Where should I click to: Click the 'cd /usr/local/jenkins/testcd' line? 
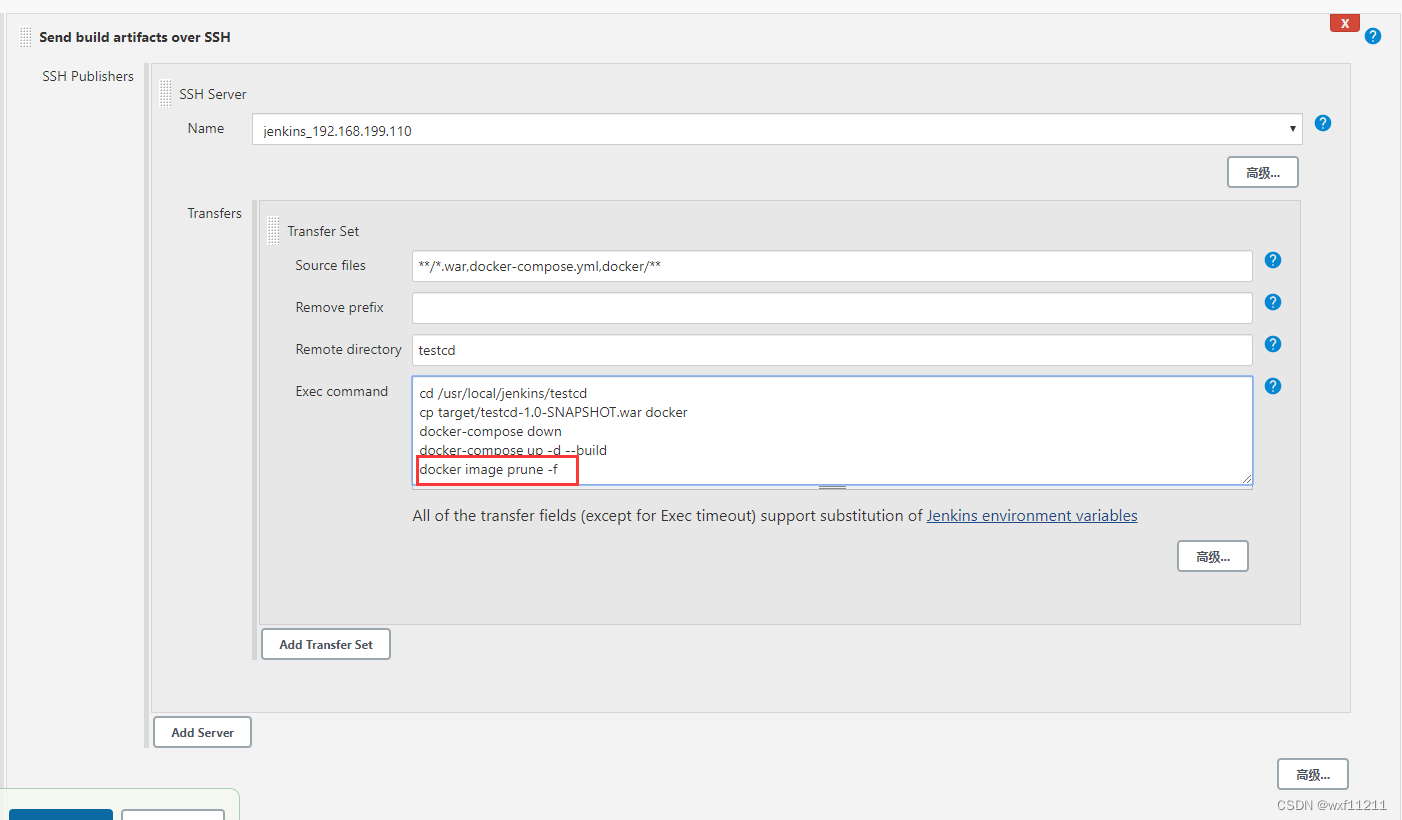[x=503, y=394]
